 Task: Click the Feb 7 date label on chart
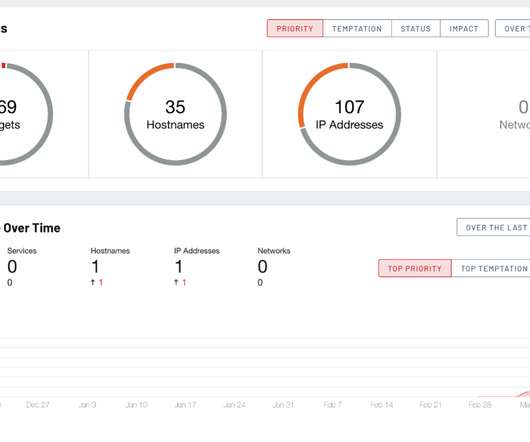pyautogui.click(x=333, y=404)
